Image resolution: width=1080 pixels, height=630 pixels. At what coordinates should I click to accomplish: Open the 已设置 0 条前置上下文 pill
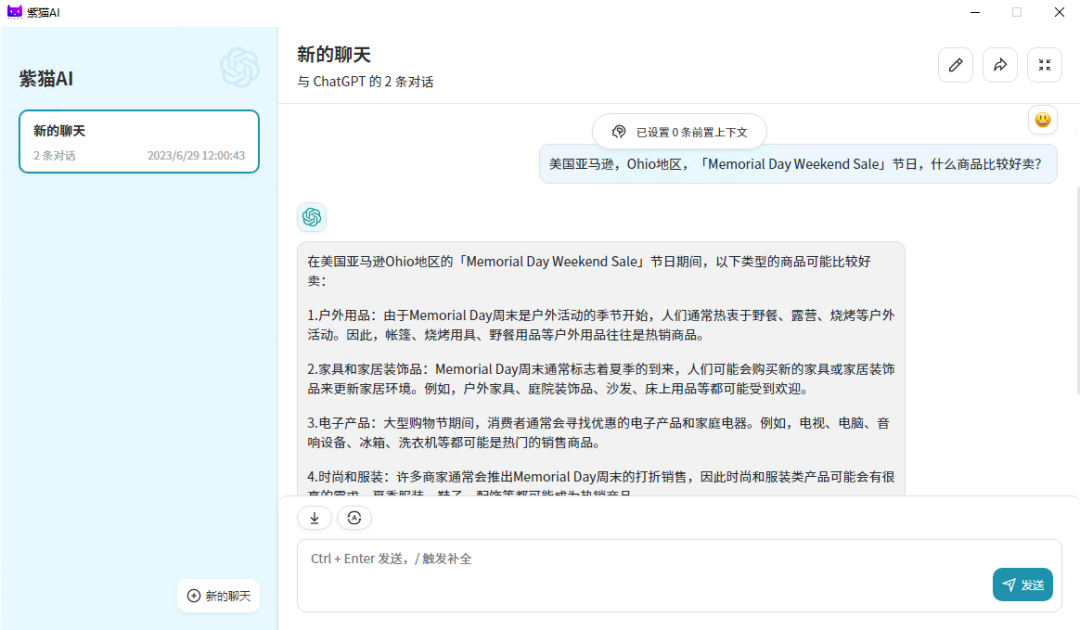(679, 131)
